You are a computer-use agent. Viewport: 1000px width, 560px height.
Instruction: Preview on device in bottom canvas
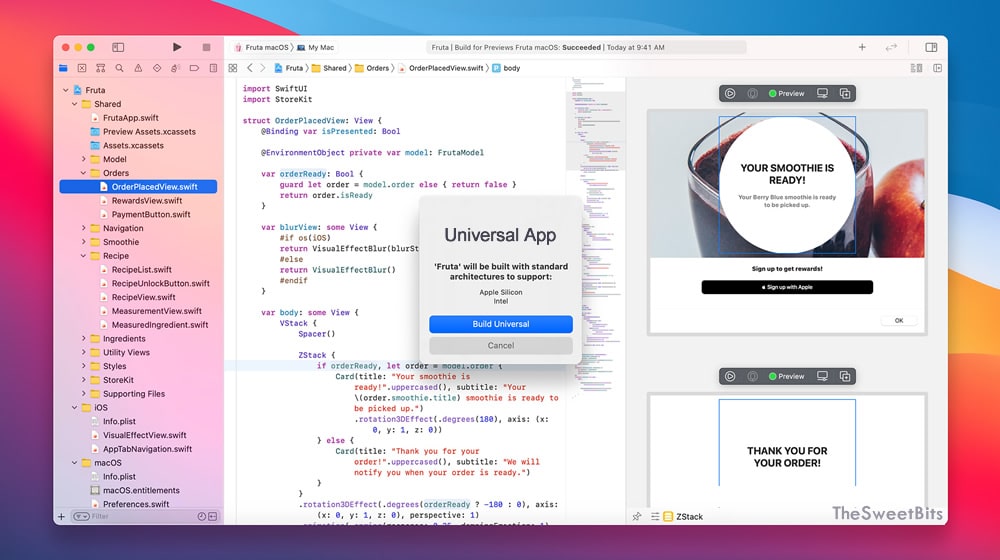(822, 376)
